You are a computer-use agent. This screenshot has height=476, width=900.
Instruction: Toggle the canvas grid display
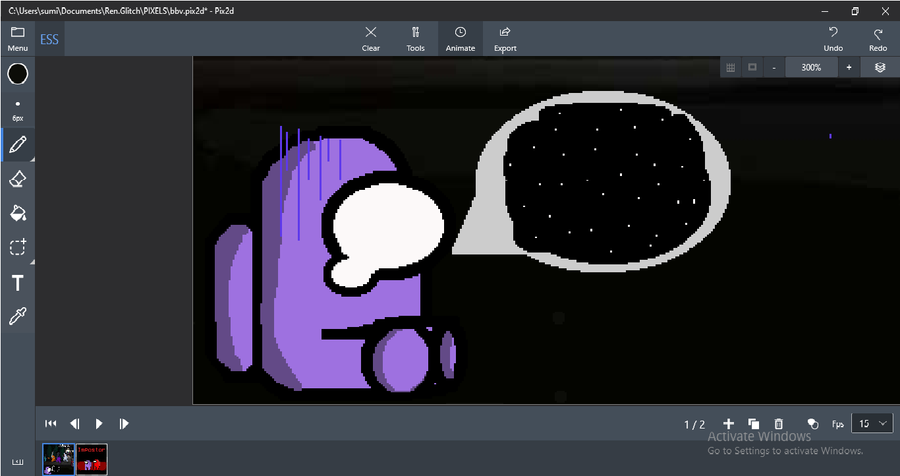[731, 68]
